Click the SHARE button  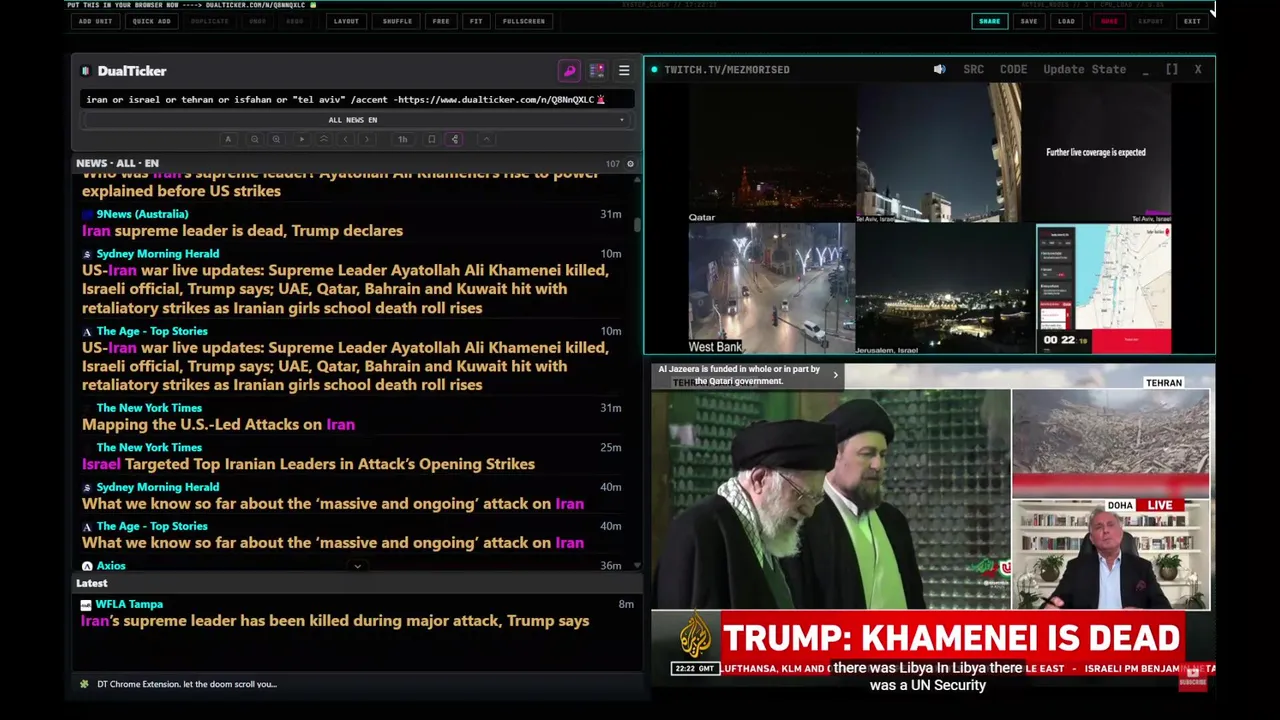pyautogui.click(x=989, y=21)
